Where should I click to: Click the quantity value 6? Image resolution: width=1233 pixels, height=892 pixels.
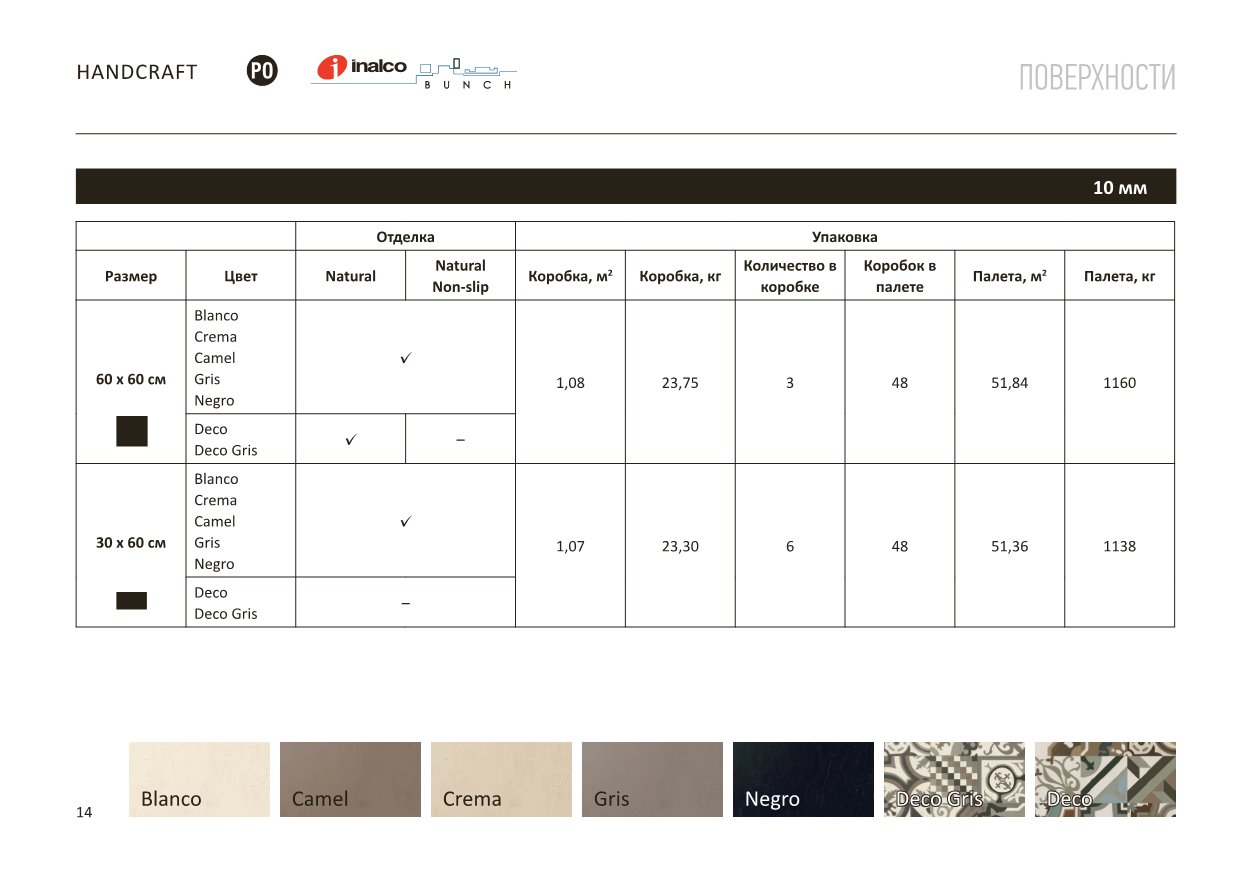[x=790, y=546]
